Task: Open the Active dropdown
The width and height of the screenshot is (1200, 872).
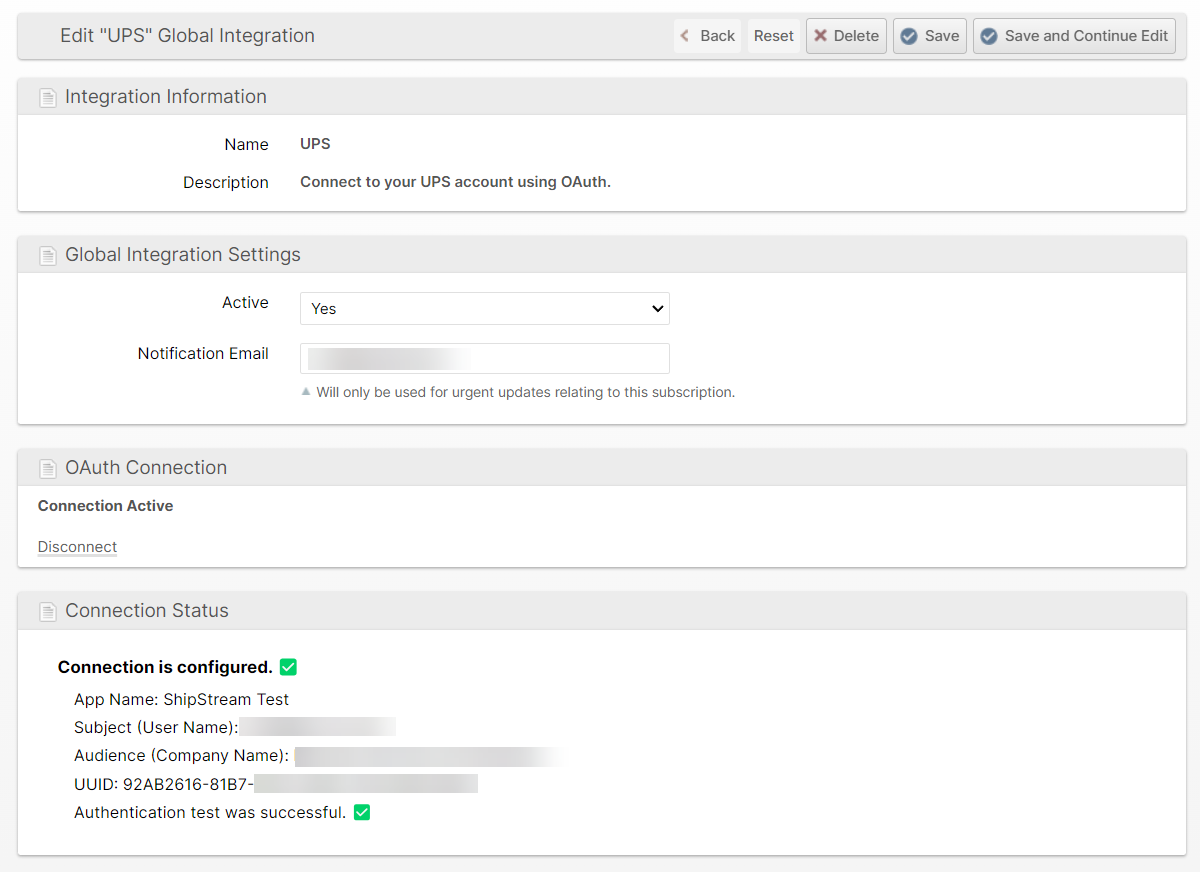Action: (484, 309)
